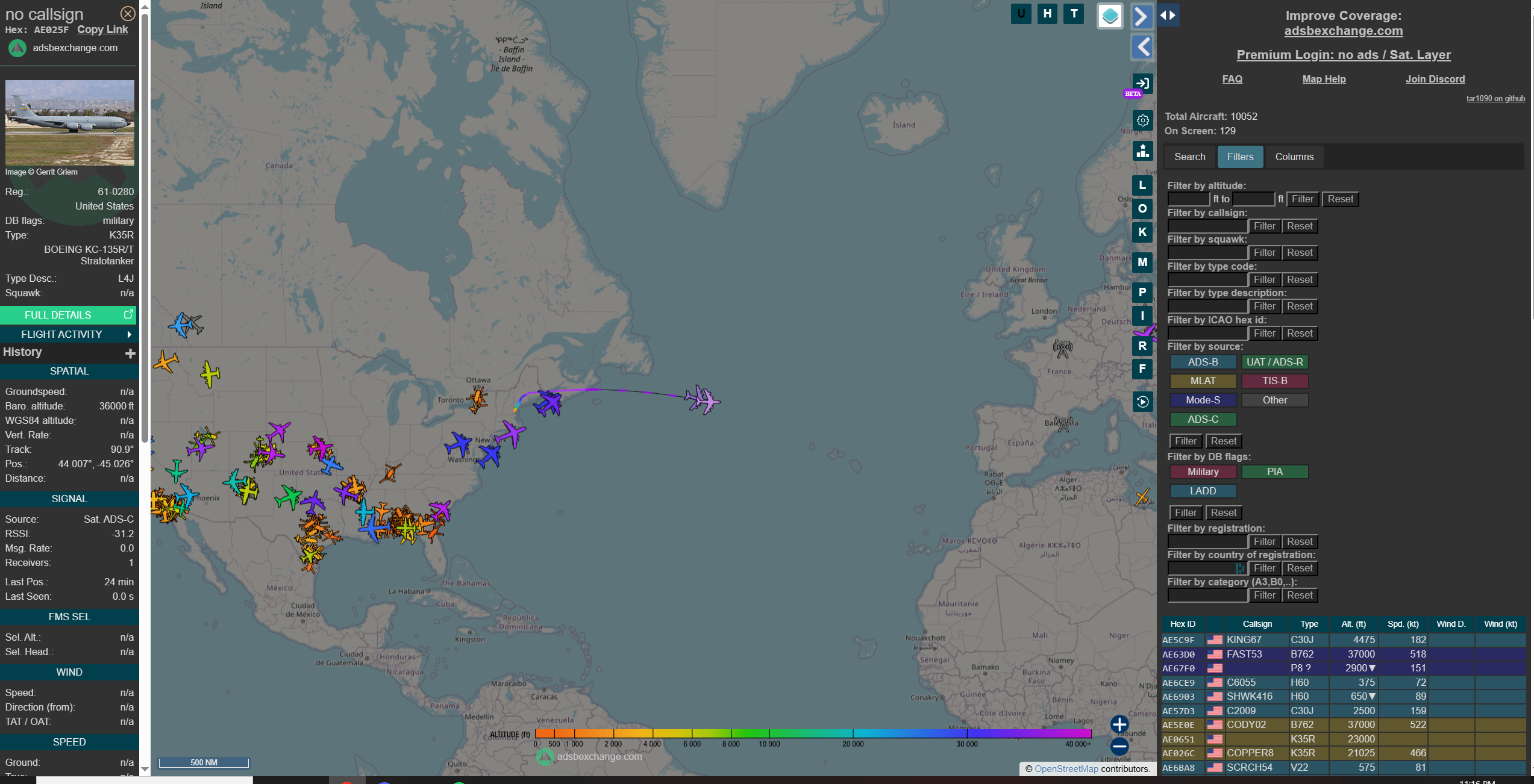Toggle the I map button
Image resolution: width=1534 pixels, height=784 pixels.
pos(1142,316)
